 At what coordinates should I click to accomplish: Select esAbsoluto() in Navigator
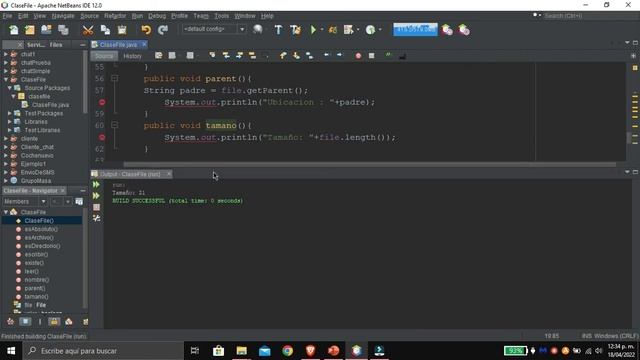[41, 229]
